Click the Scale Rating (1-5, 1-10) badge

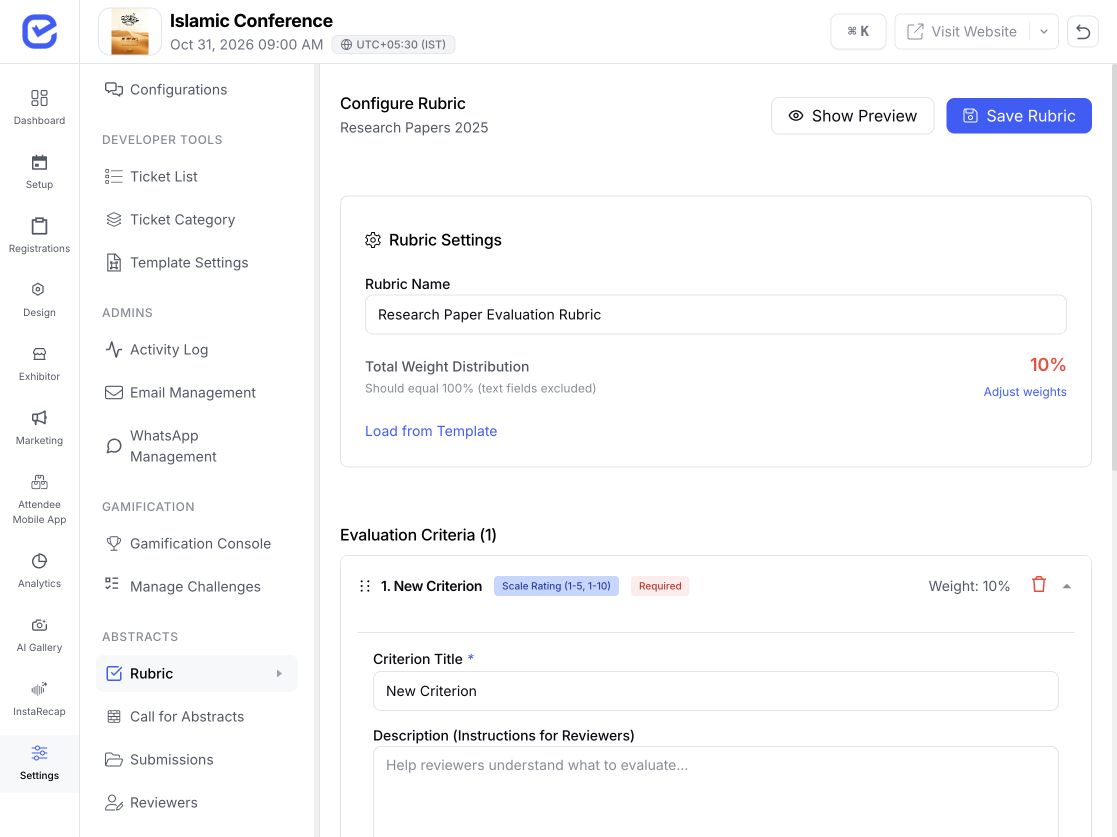(556, 586)
